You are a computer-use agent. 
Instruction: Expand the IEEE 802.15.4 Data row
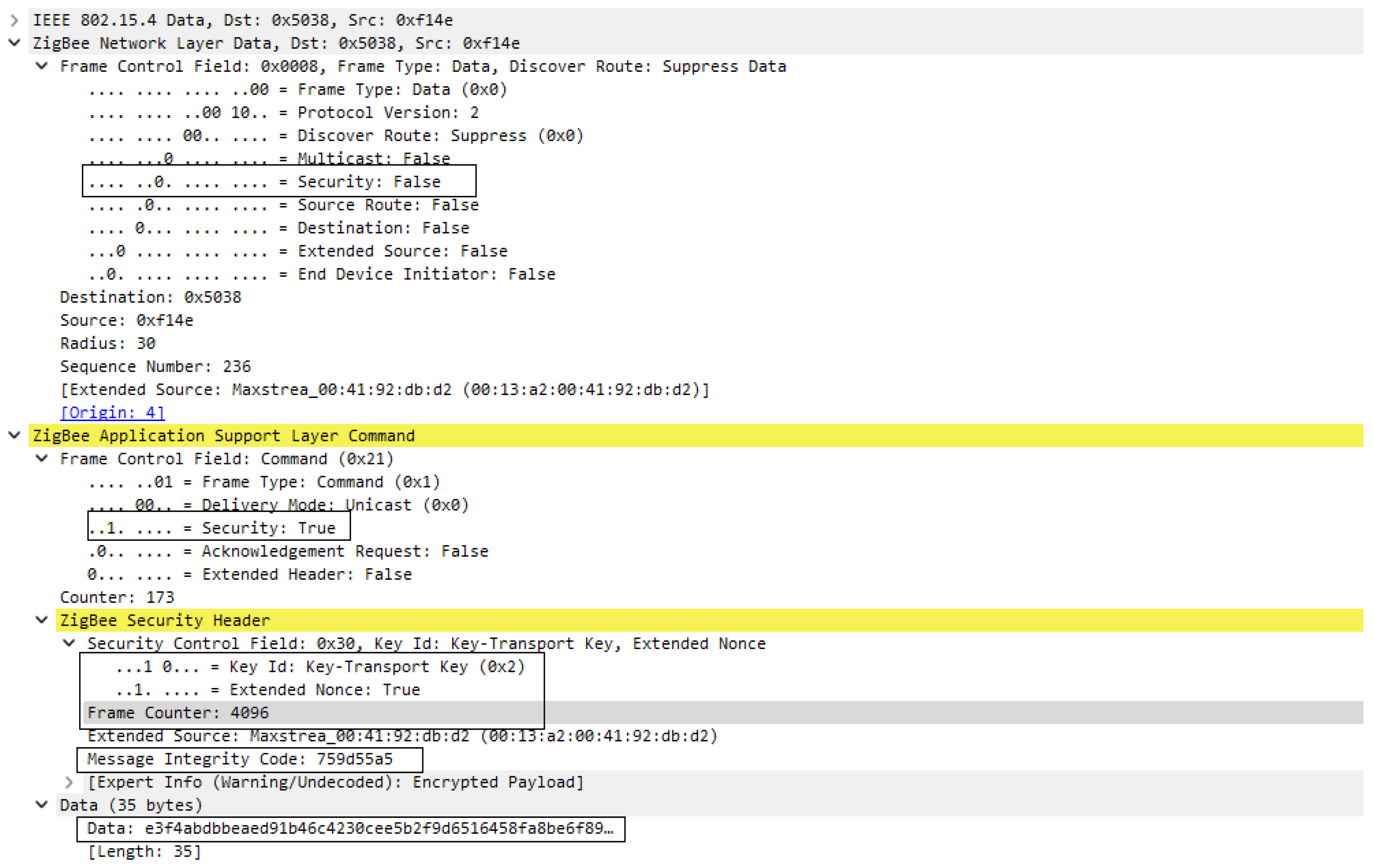15,20
